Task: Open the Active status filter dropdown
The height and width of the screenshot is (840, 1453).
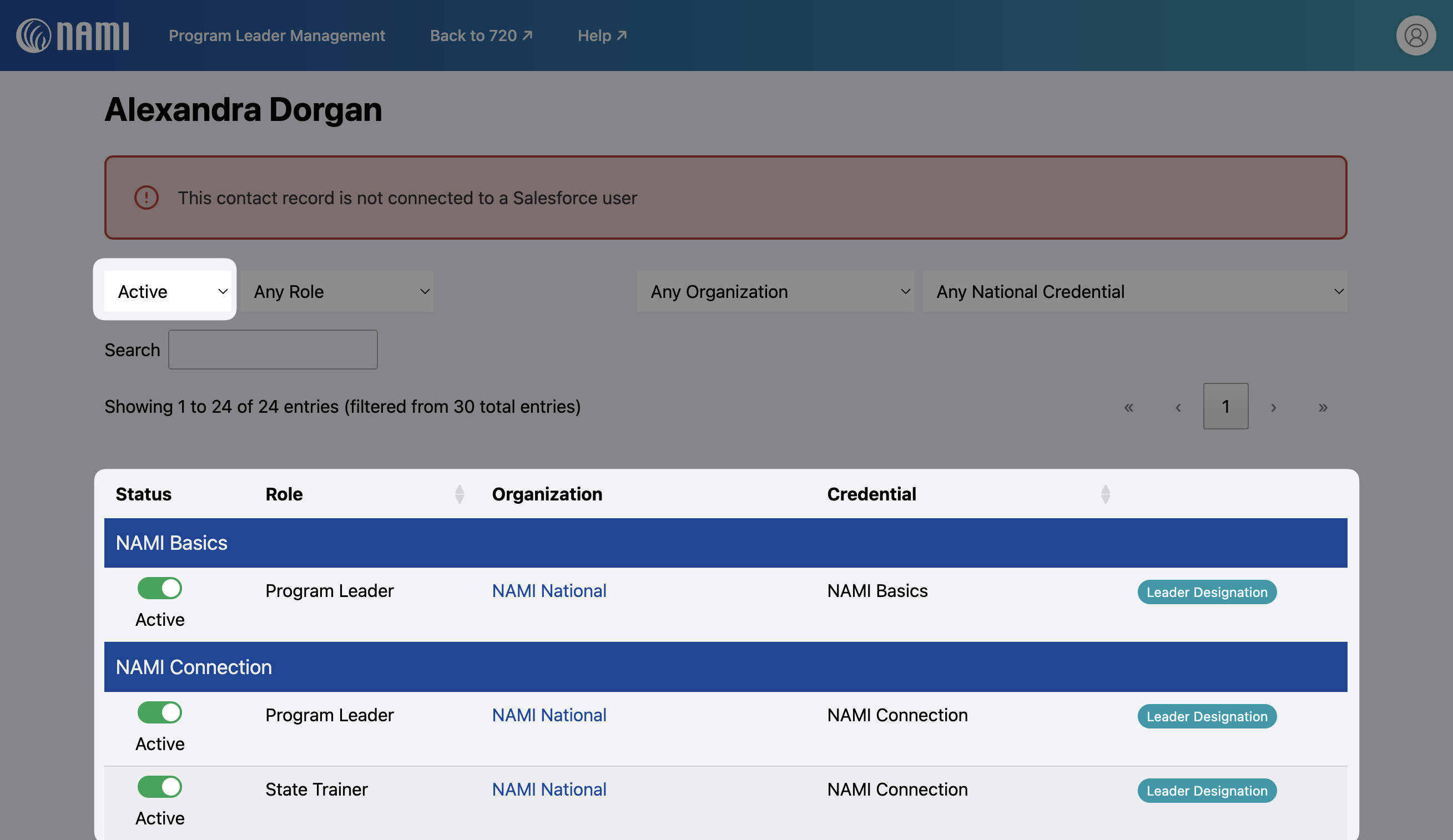Action: click(x=167, y=292)
